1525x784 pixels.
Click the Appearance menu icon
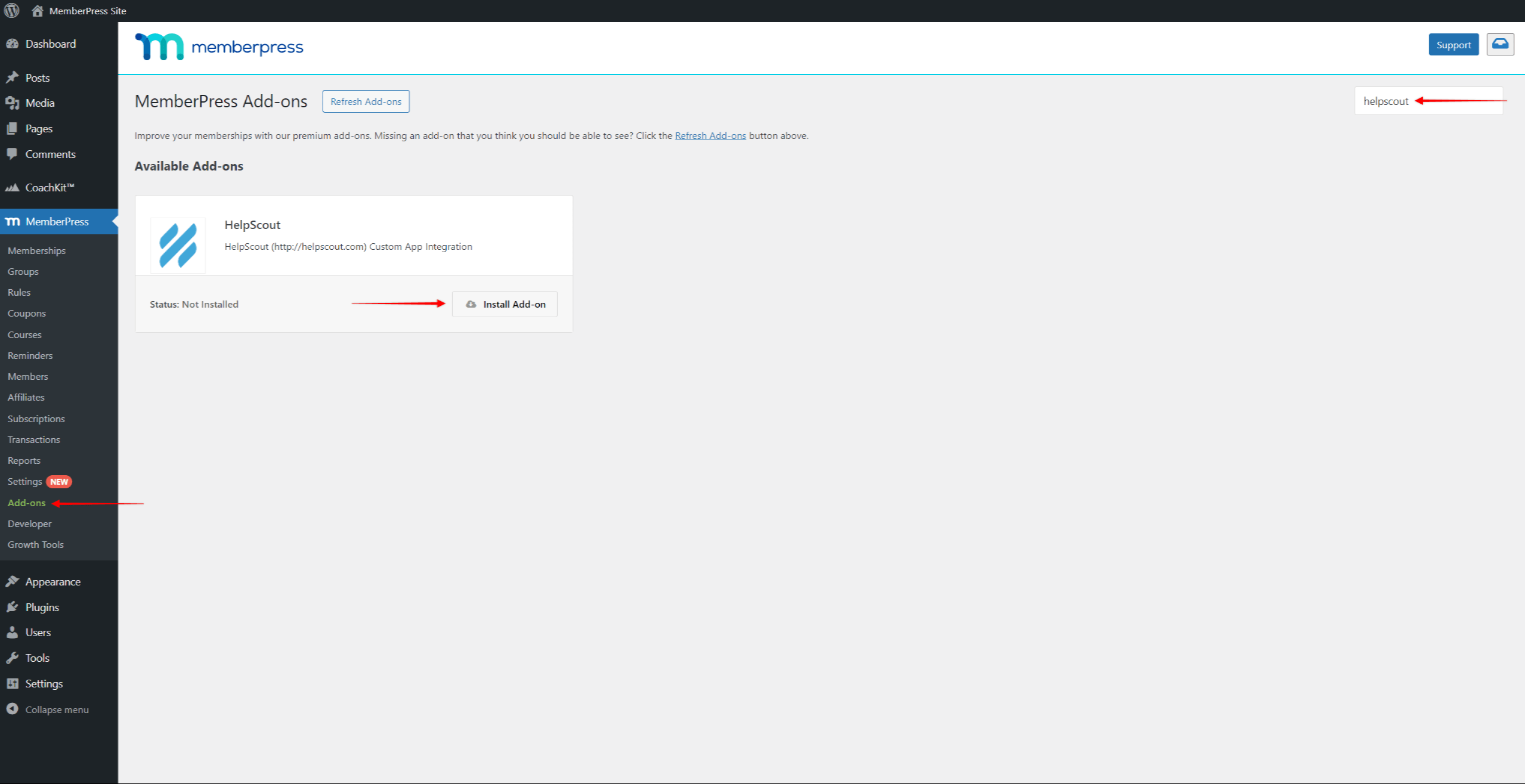point(14,580)
